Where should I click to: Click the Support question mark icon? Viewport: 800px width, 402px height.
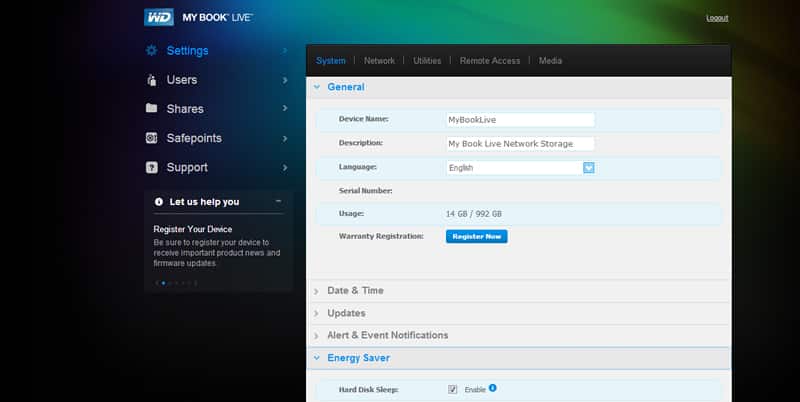pos(151,167)
